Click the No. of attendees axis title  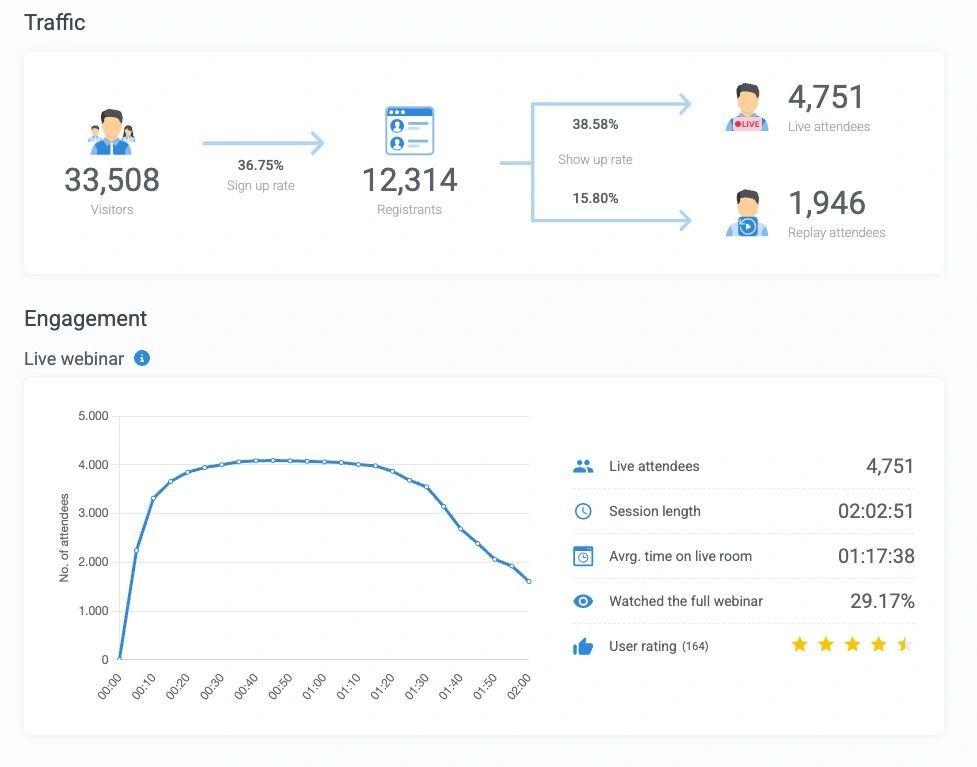pyautogui.click(x=64, y=538)
